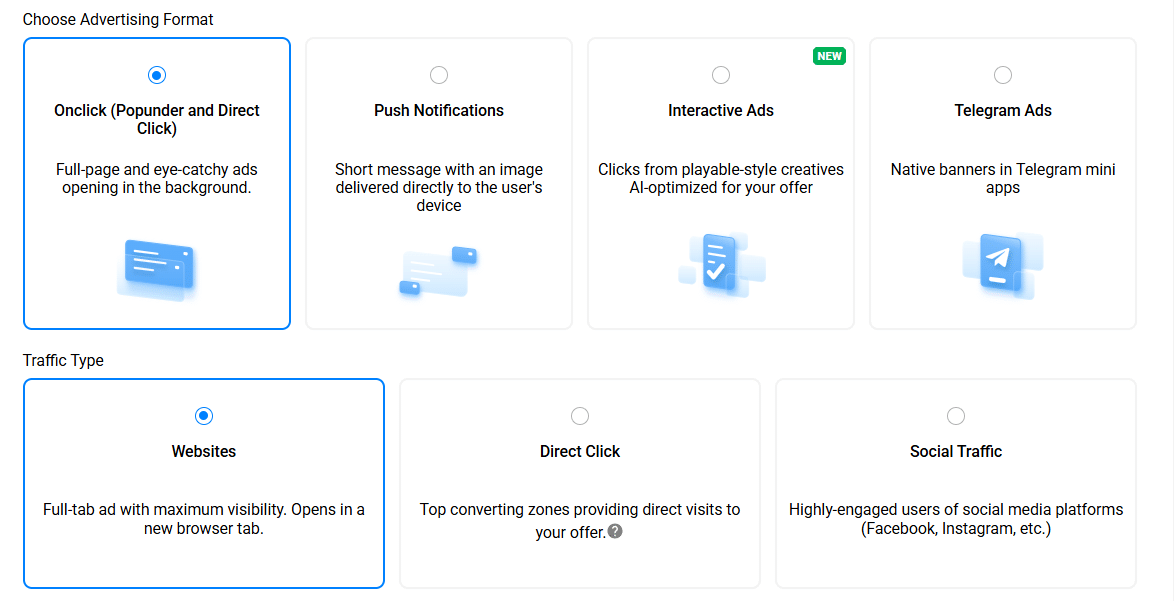Click the Push Notifications illustration icon
The image size is (1174, 601).
[439, 270]
